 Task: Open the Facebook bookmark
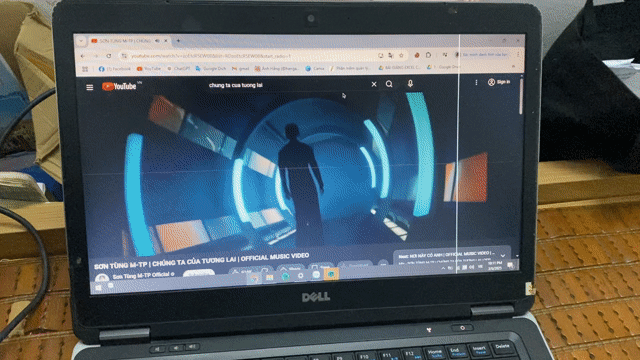point(115,69)
